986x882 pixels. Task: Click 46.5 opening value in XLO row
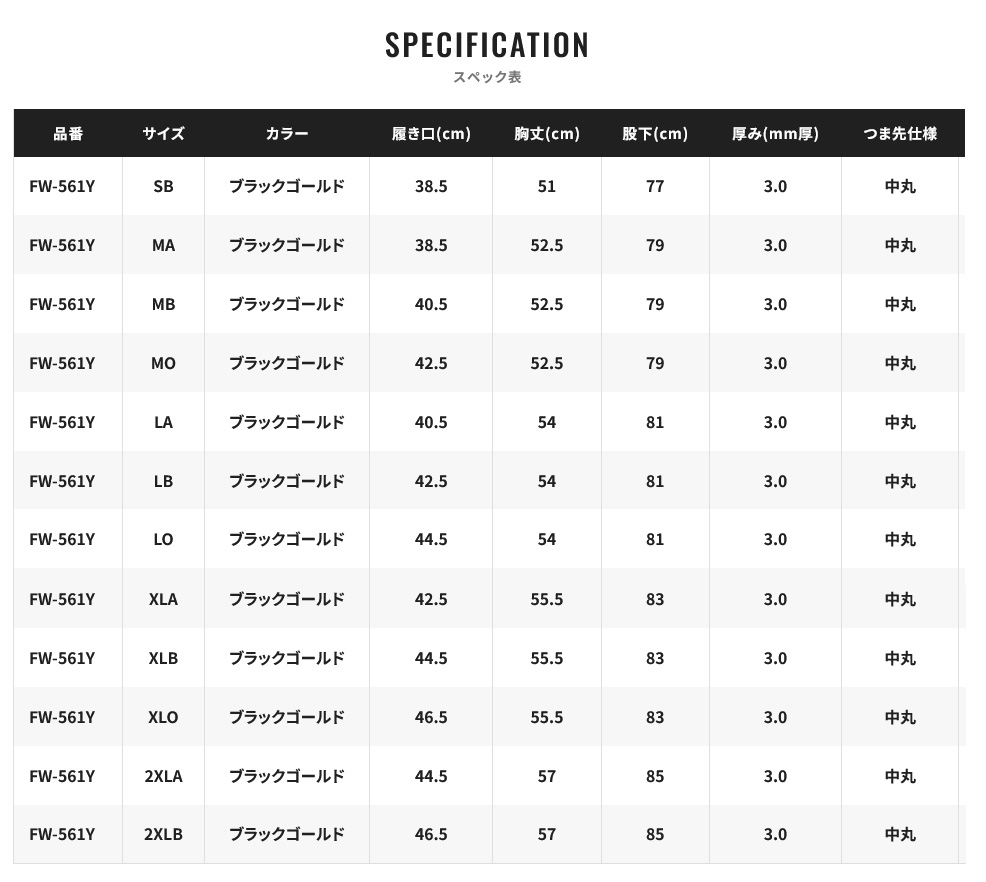coord(431,717)
